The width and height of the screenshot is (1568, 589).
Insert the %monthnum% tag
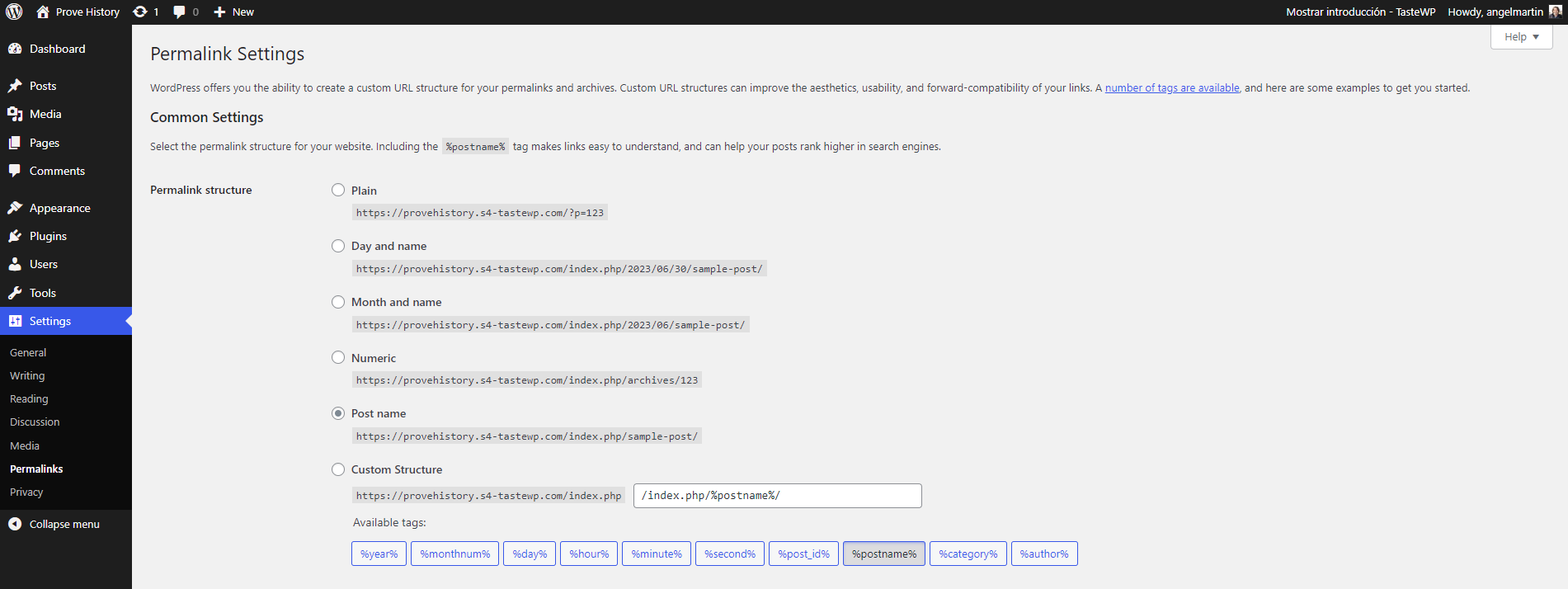(x=455, y=554)
